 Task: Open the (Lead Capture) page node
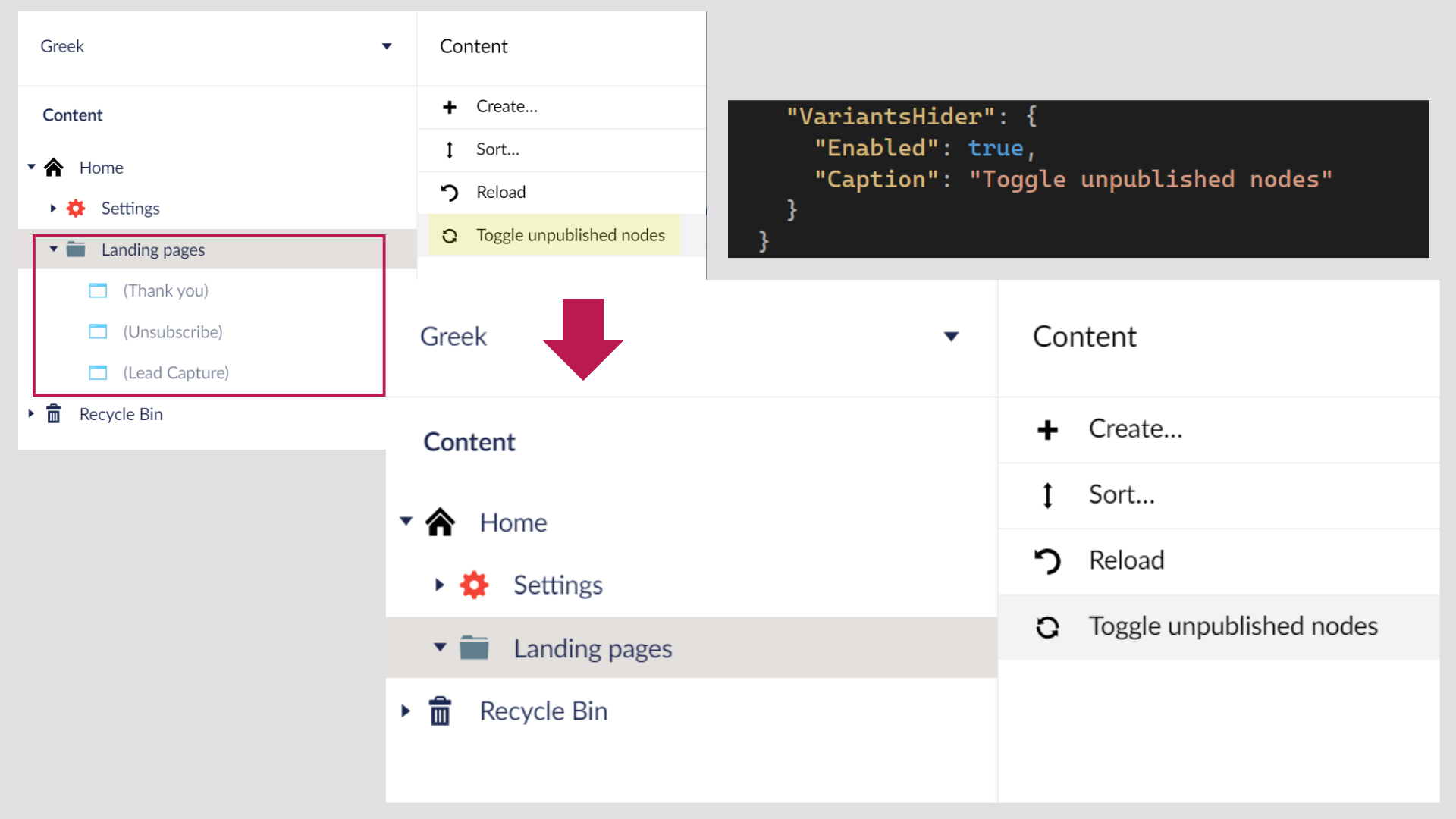[176, 373]
